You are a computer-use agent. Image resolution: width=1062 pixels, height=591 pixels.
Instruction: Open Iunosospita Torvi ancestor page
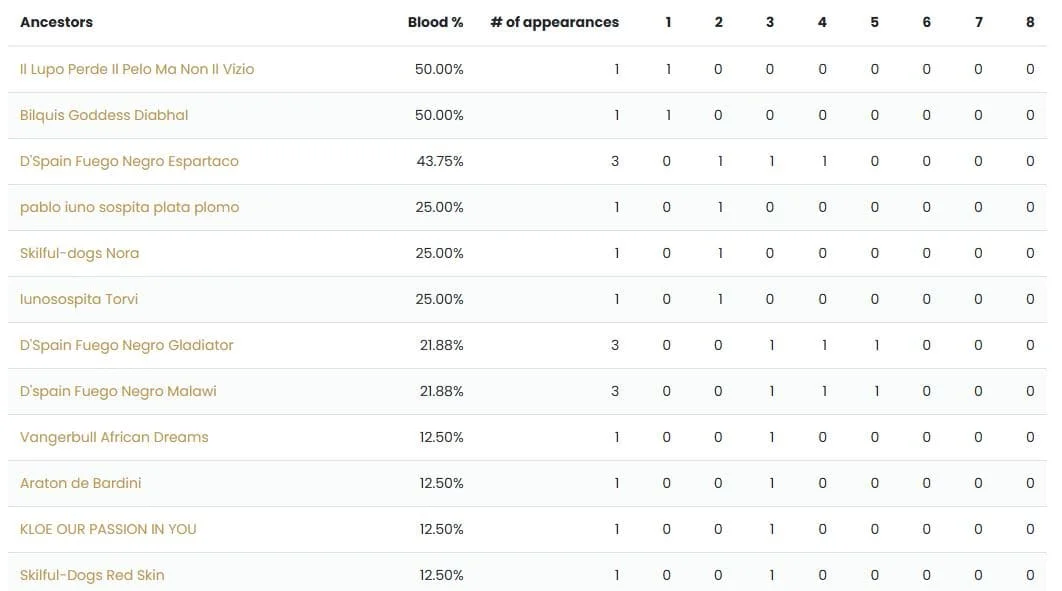79,299
